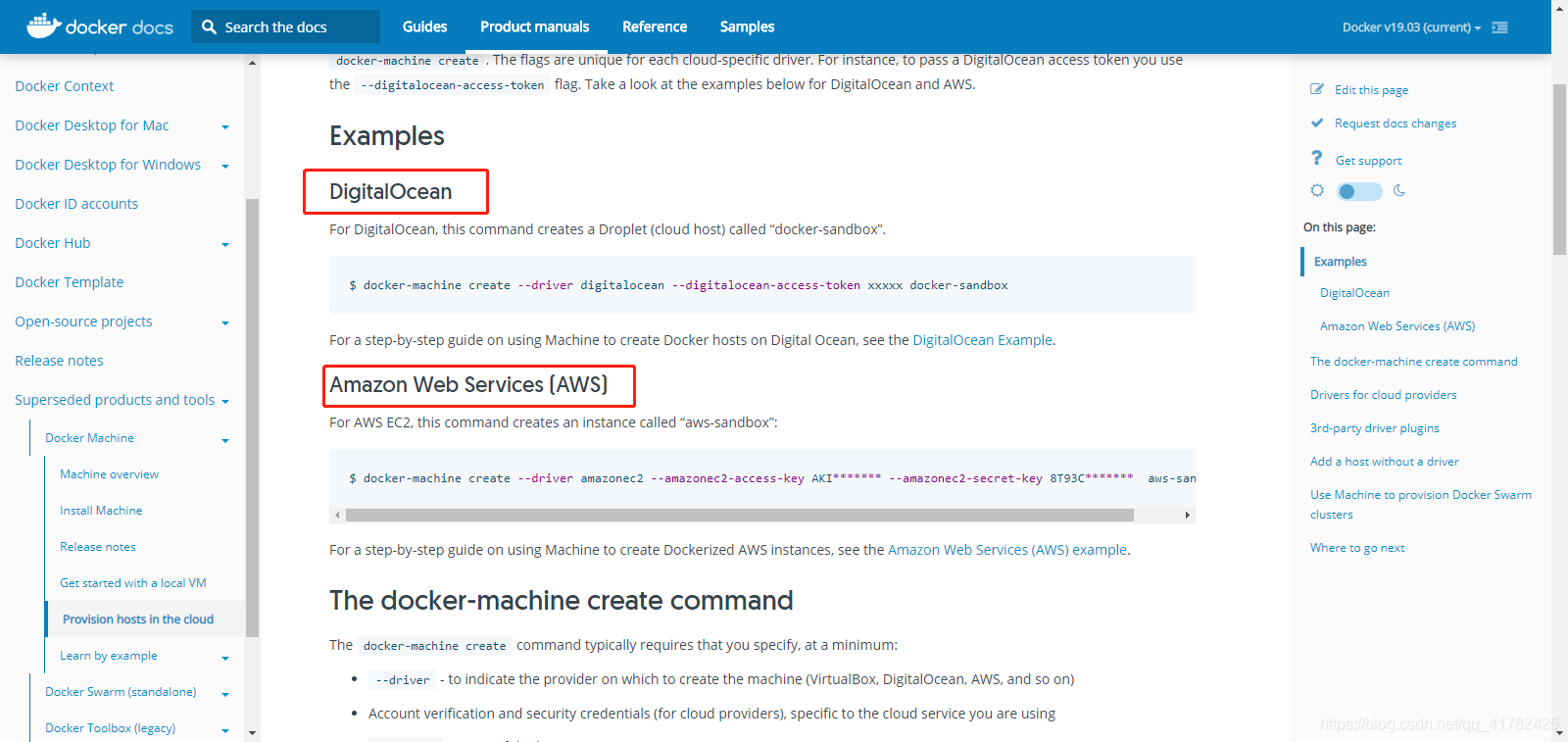Screen dimensions: 1568x742
Task: Click the DigitalOcean docker-machine create code
Action: coord(678,285)
